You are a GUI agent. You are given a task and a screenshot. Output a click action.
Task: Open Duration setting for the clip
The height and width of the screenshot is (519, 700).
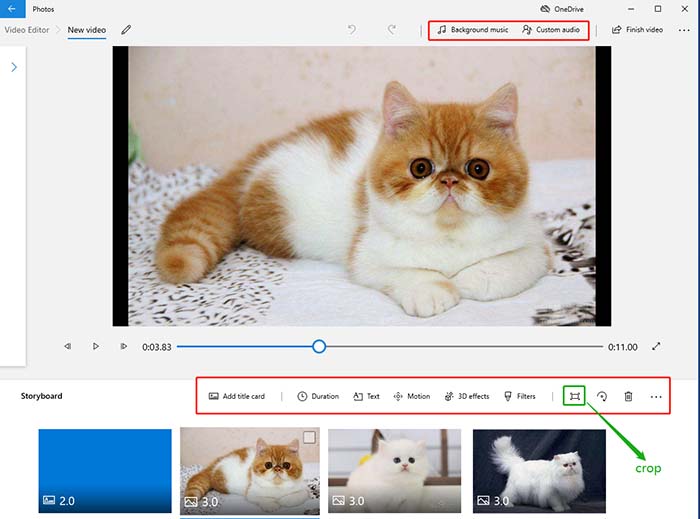318,396
